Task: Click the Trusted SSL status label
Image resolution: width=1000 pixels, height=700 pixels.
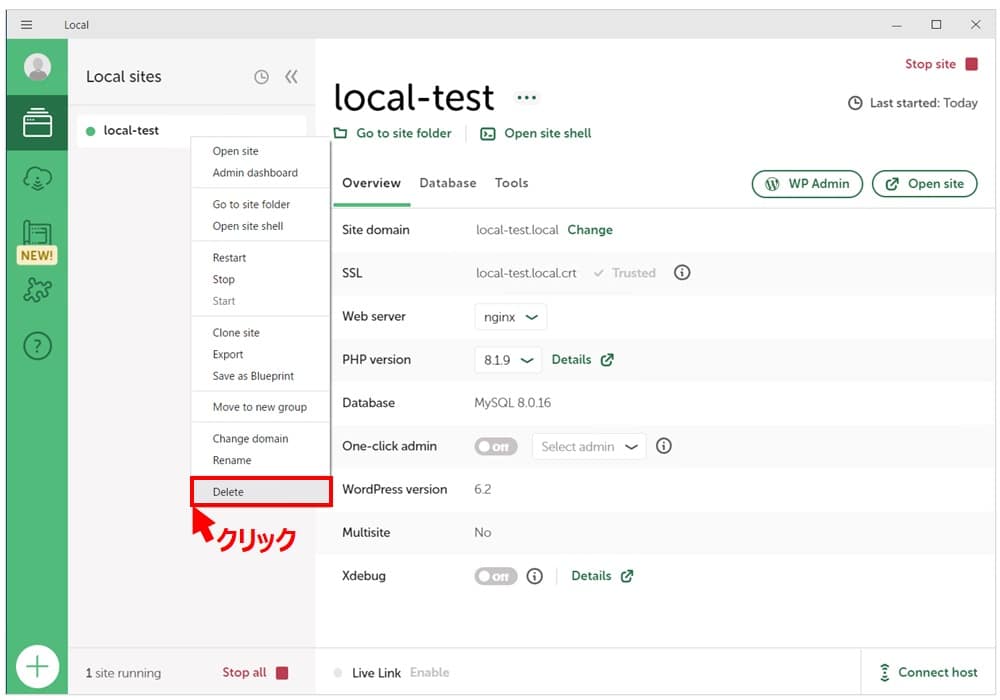Action: point(624,273)
